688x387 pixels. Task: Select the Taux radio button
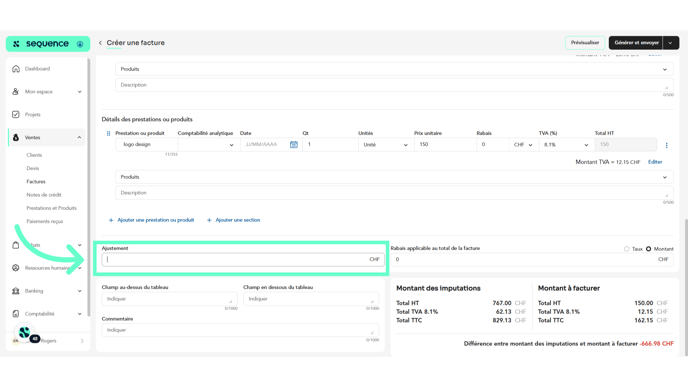pos(627,249)
